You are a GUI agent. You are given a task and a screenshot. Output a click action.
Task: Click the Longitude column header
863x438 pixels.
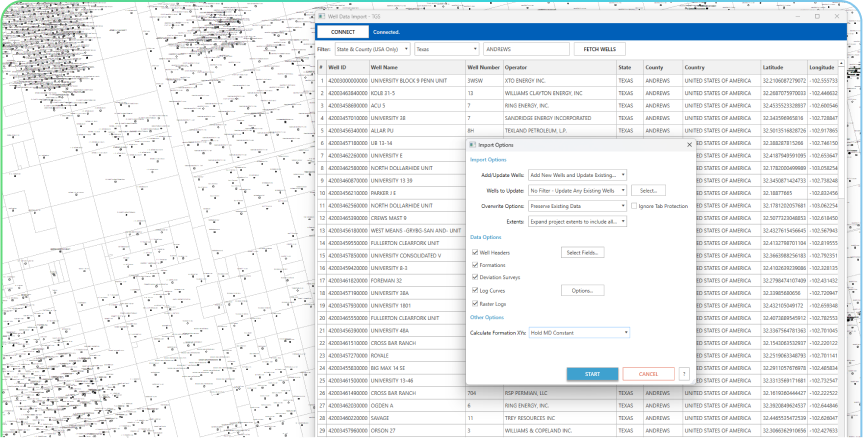(823, 67)
